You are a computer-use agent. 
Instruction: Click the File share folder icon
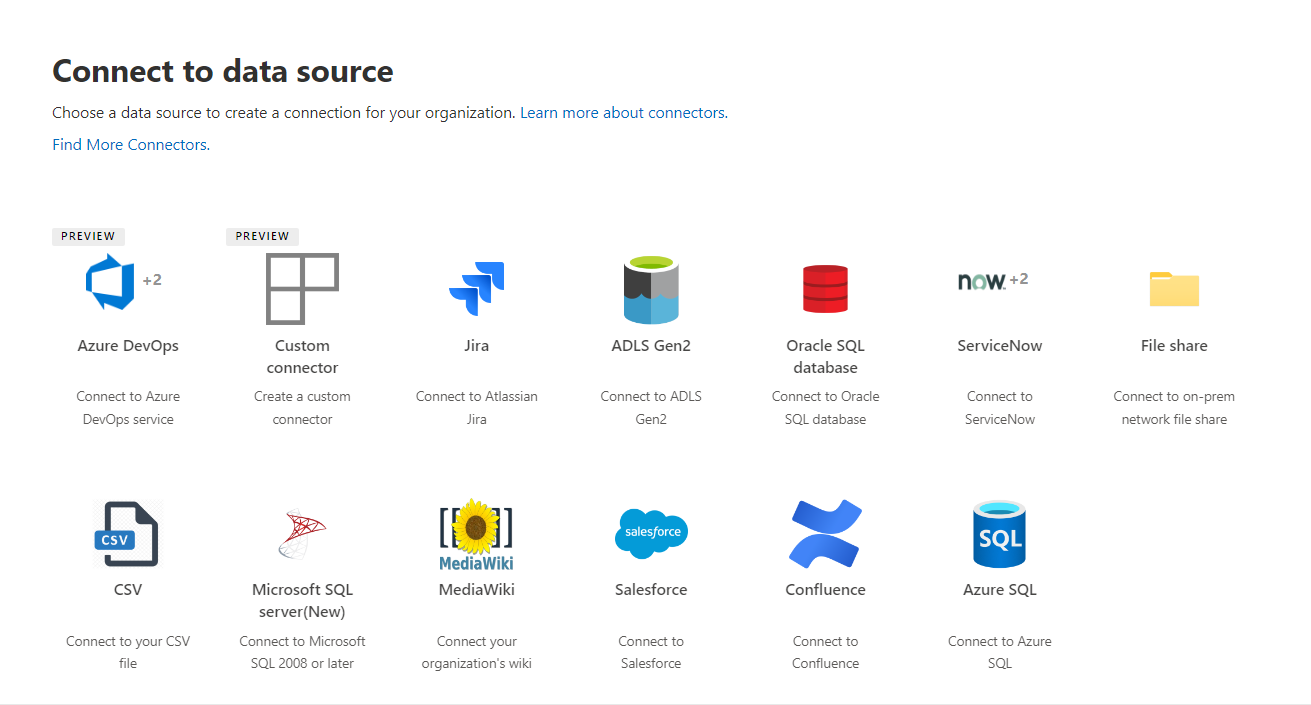1174,289
